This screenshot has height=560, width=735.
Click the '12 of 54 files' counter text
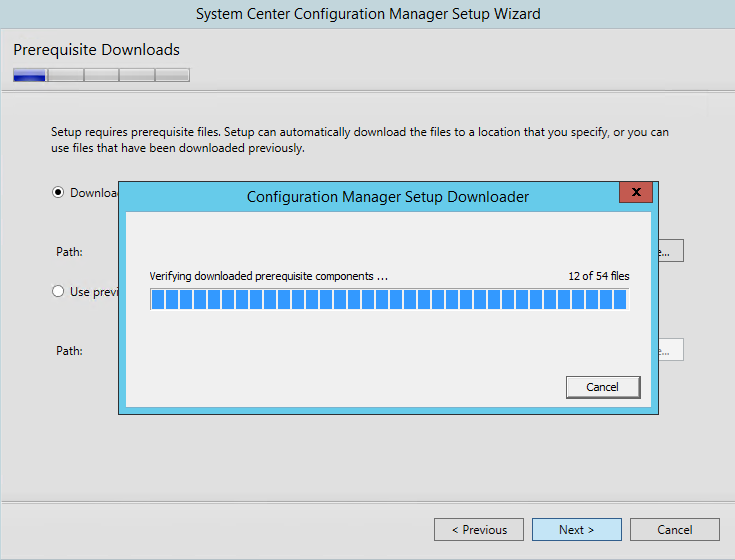pyautogui.click(x=599, y=276)
